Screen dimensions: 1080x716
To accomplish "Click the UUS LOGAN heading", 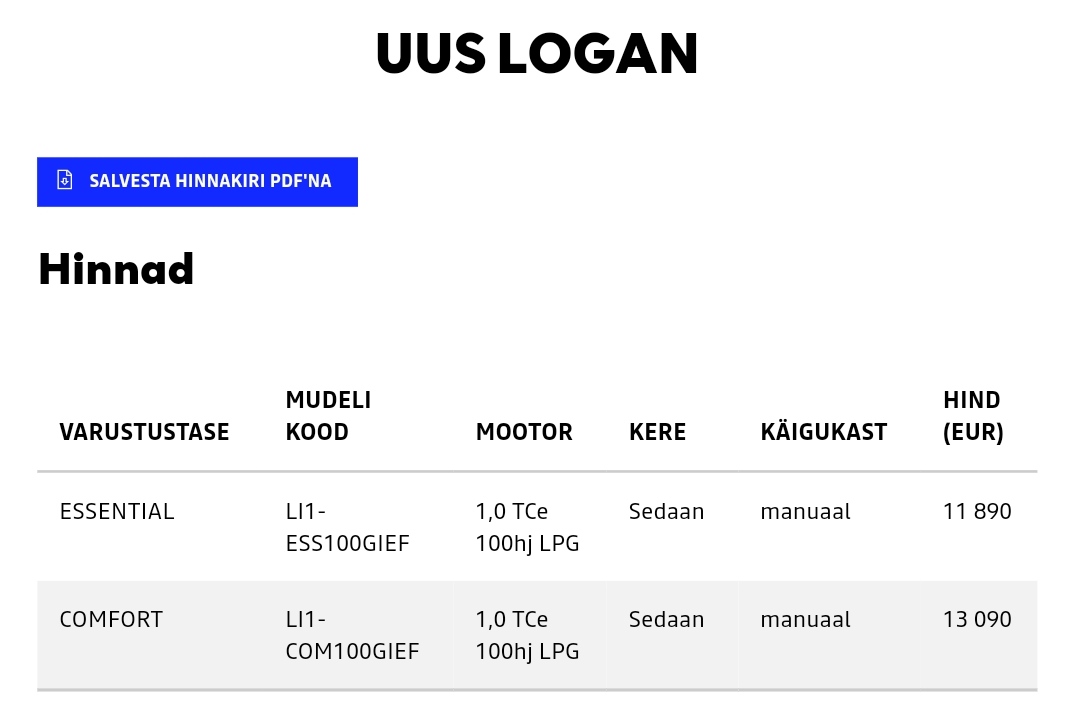I will tap(537, 54).
